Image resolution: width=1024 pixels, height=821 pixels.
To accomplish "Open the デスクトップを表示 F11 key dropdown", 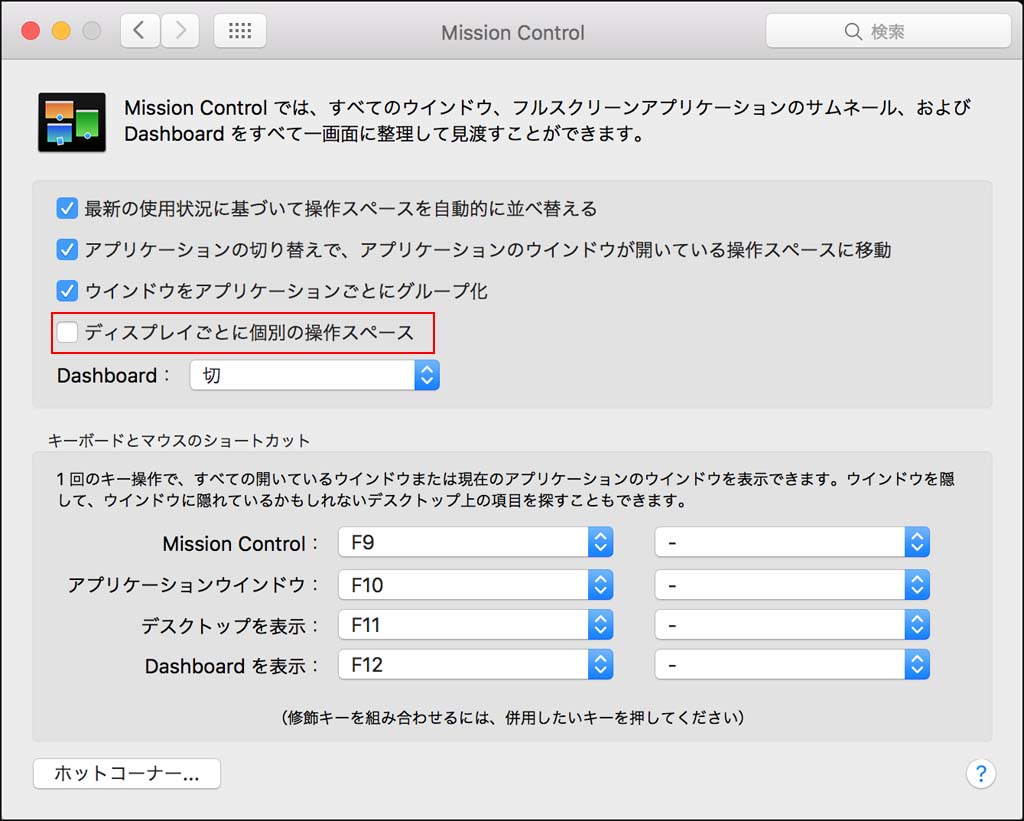I will click(x=475, y=625).
